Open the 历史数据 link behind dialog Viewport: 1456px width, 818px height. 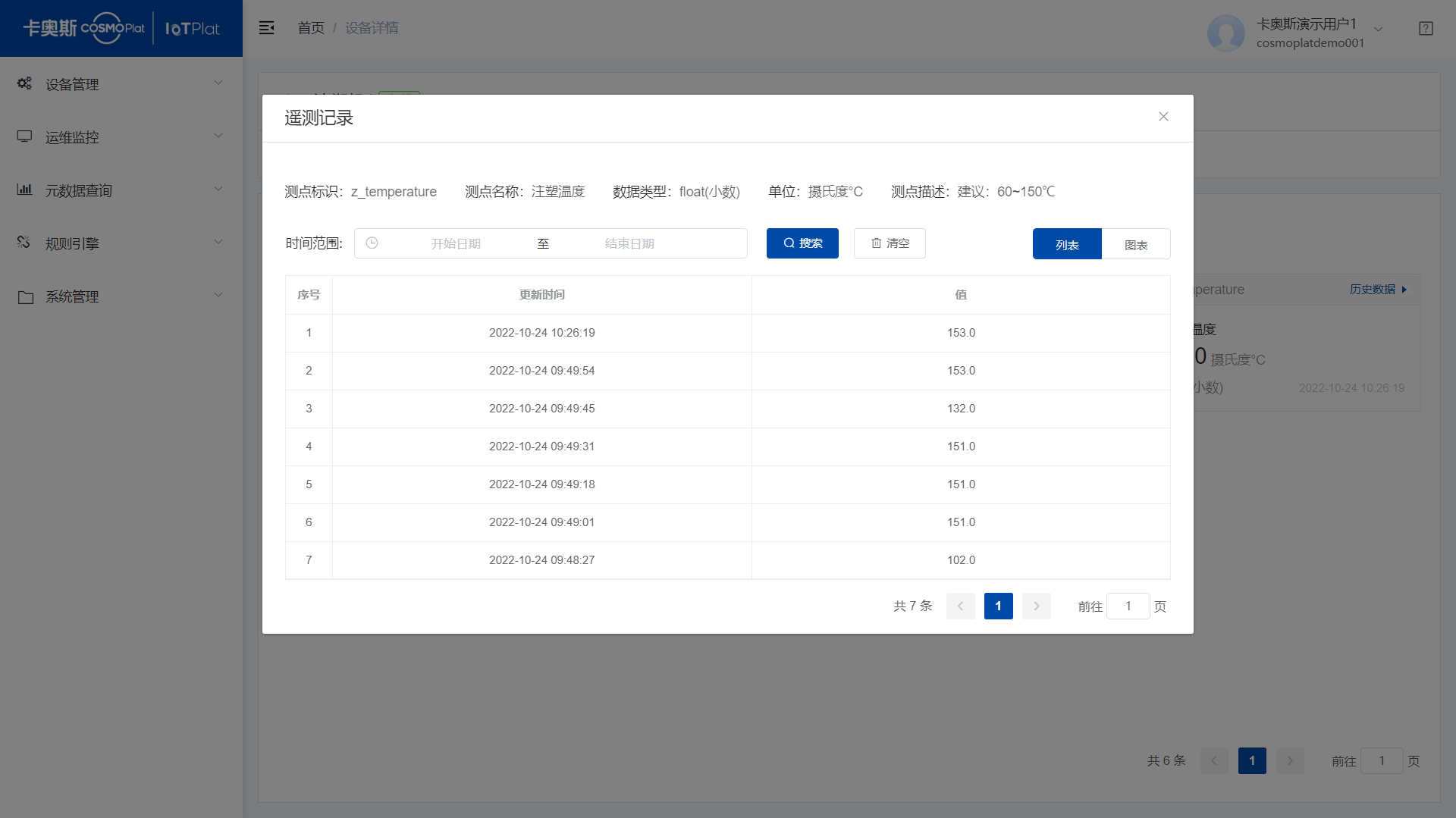1378,290
